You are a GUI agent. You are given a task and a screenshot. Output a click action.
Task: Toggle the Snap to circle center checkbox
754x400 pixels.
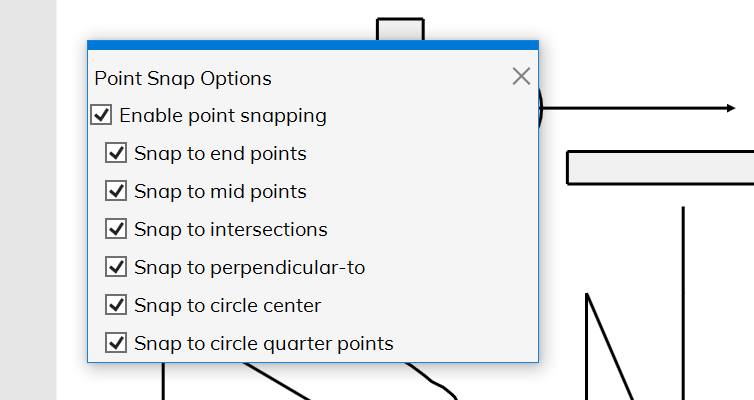click(x=116, y=305)
